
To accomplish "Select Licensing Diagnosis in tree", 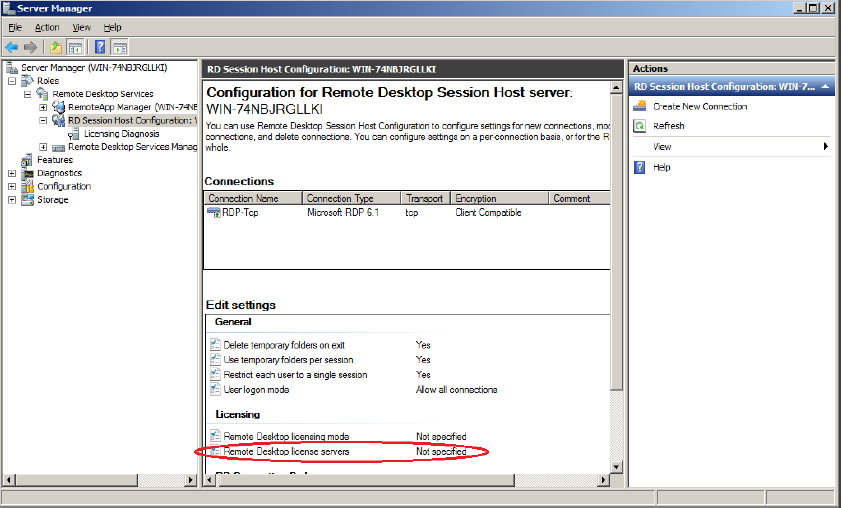I will 122,134.
